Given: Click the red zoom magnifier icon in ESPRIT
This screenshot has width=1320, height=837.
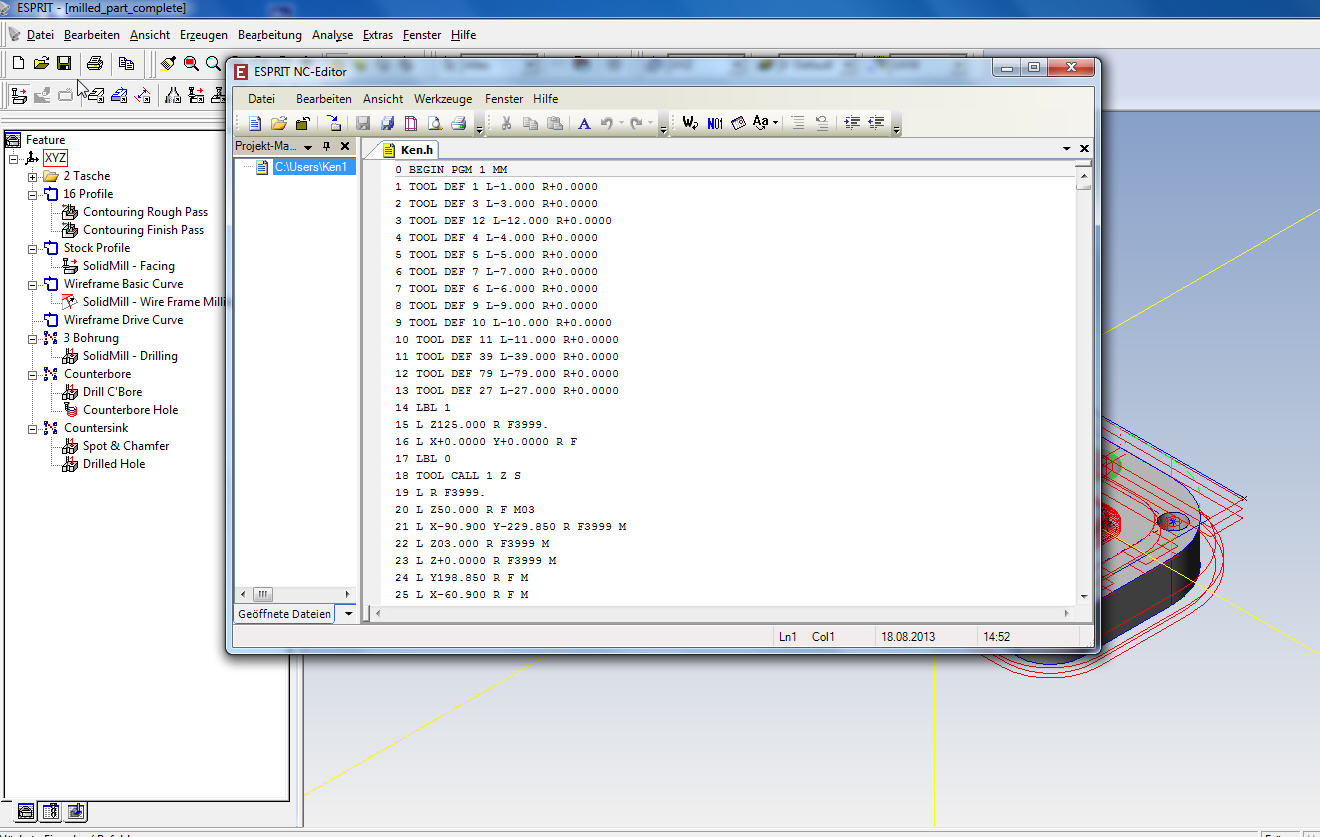Looking at the screenshot, I should 191,63.
